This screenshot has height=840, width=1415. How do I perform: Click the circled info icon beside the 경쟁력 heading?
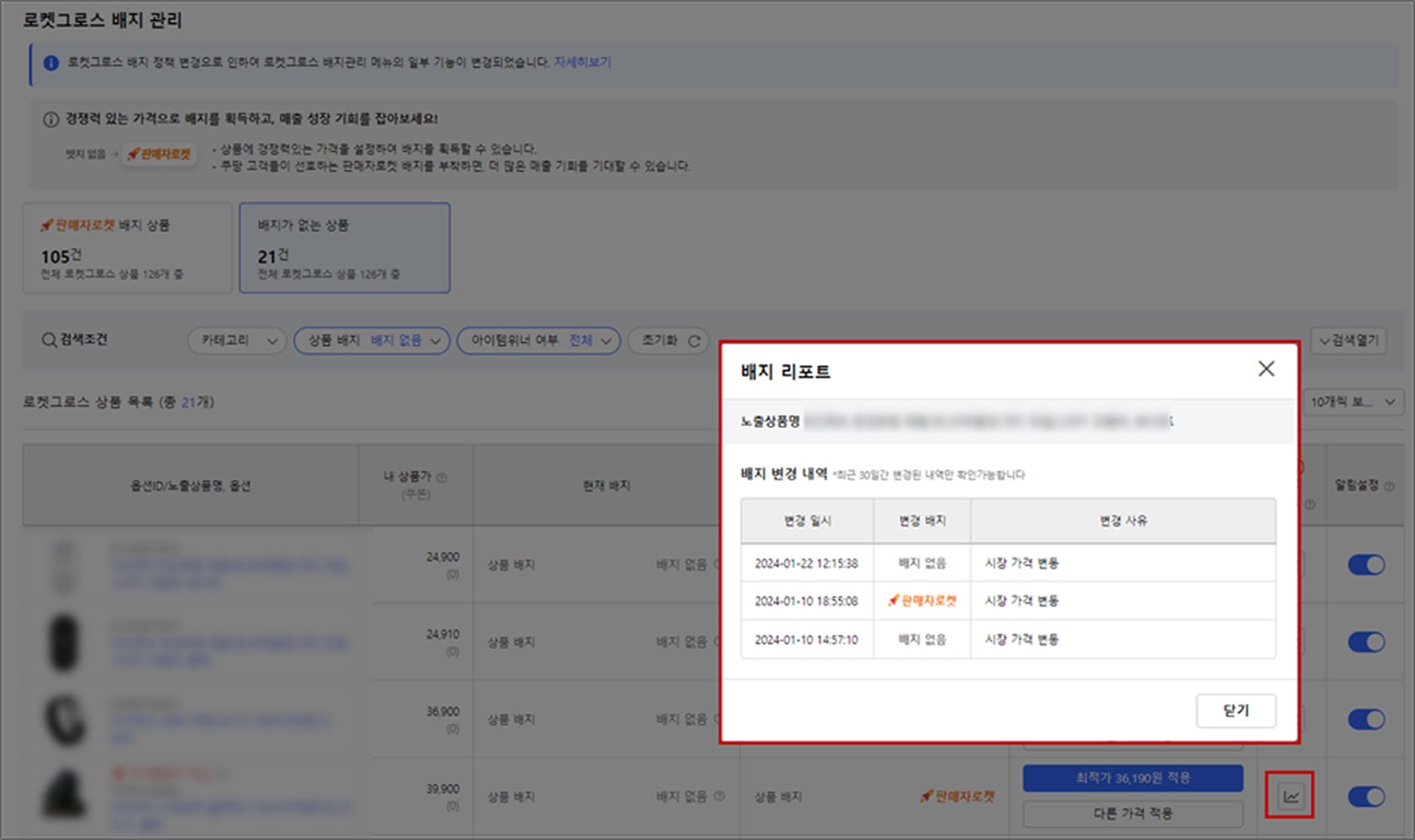(51, 118)
